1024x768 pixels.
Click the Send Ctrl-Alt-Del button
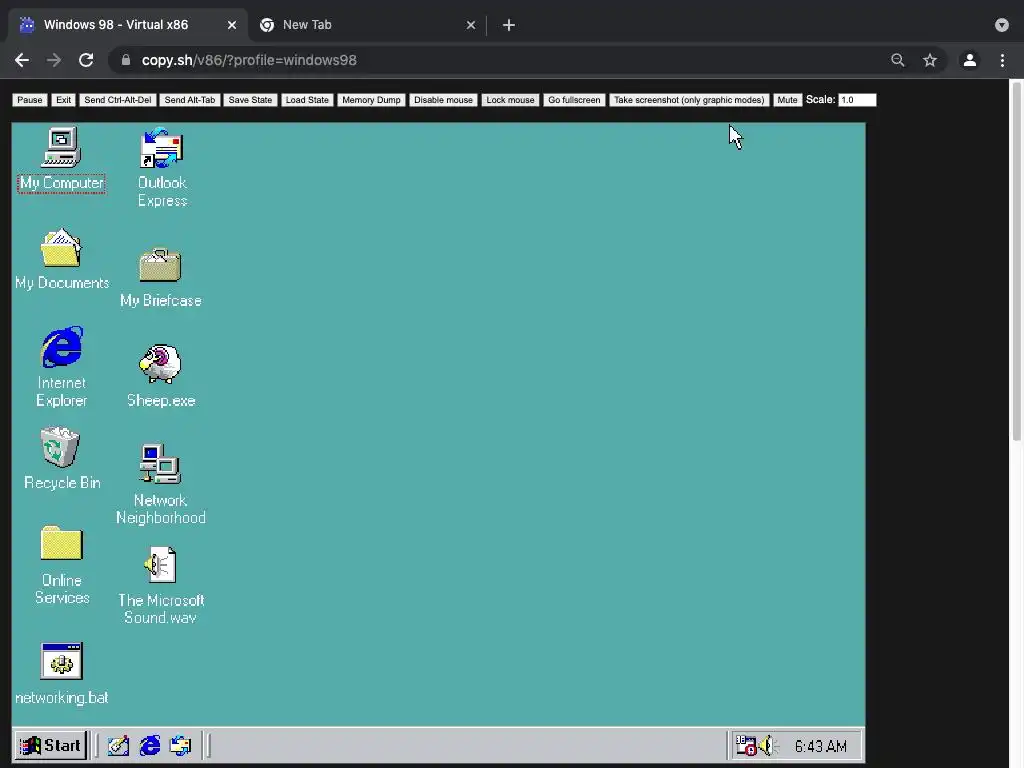pos(118,100)
